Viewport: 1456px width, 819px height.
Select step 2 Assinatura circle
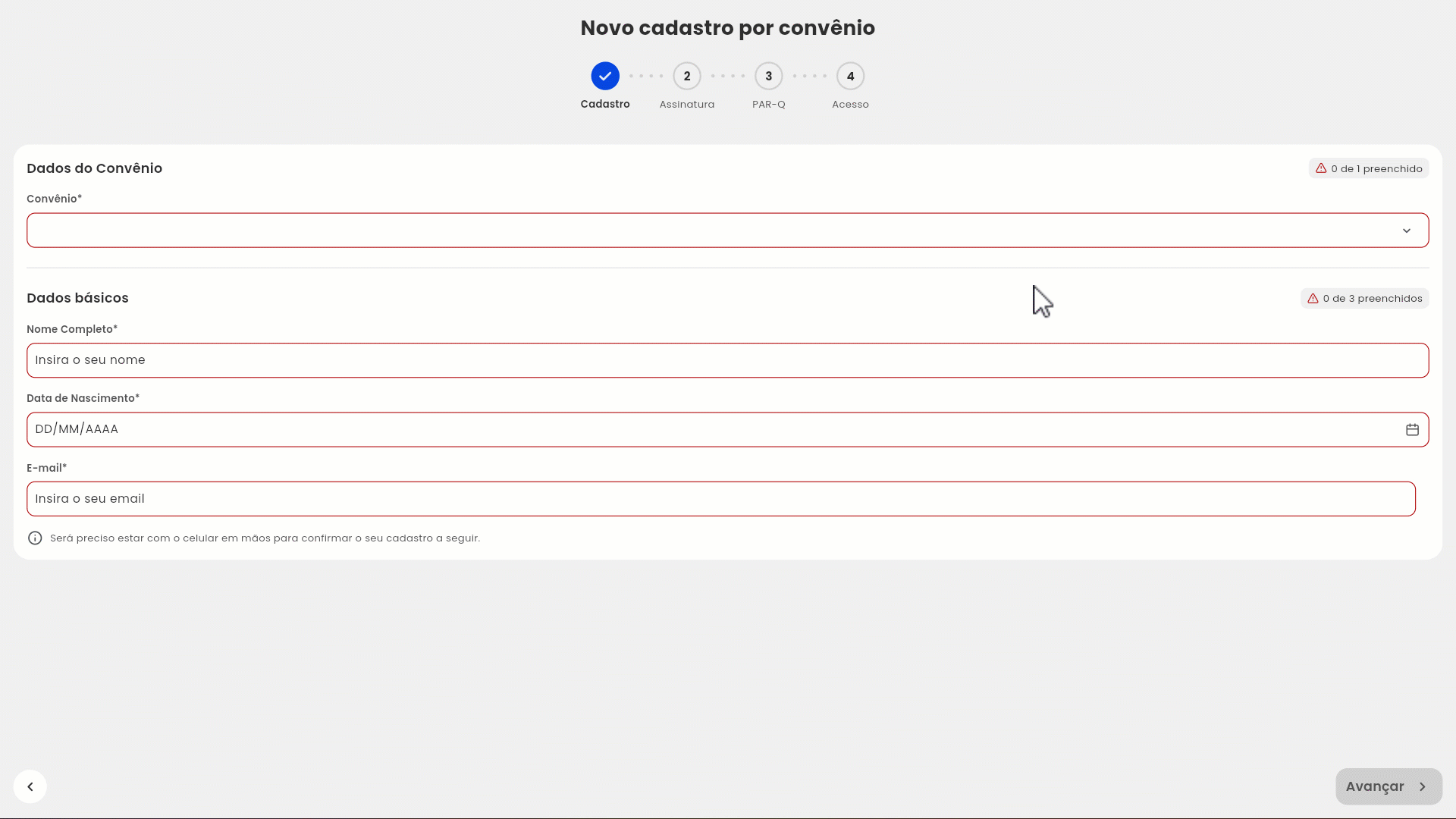pyautogui.click(x=687, y=76)
